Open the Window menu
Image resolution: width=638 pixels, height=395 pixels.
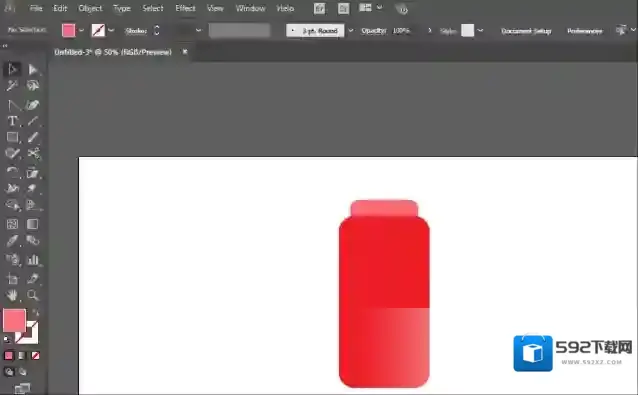tap(250, 8)
